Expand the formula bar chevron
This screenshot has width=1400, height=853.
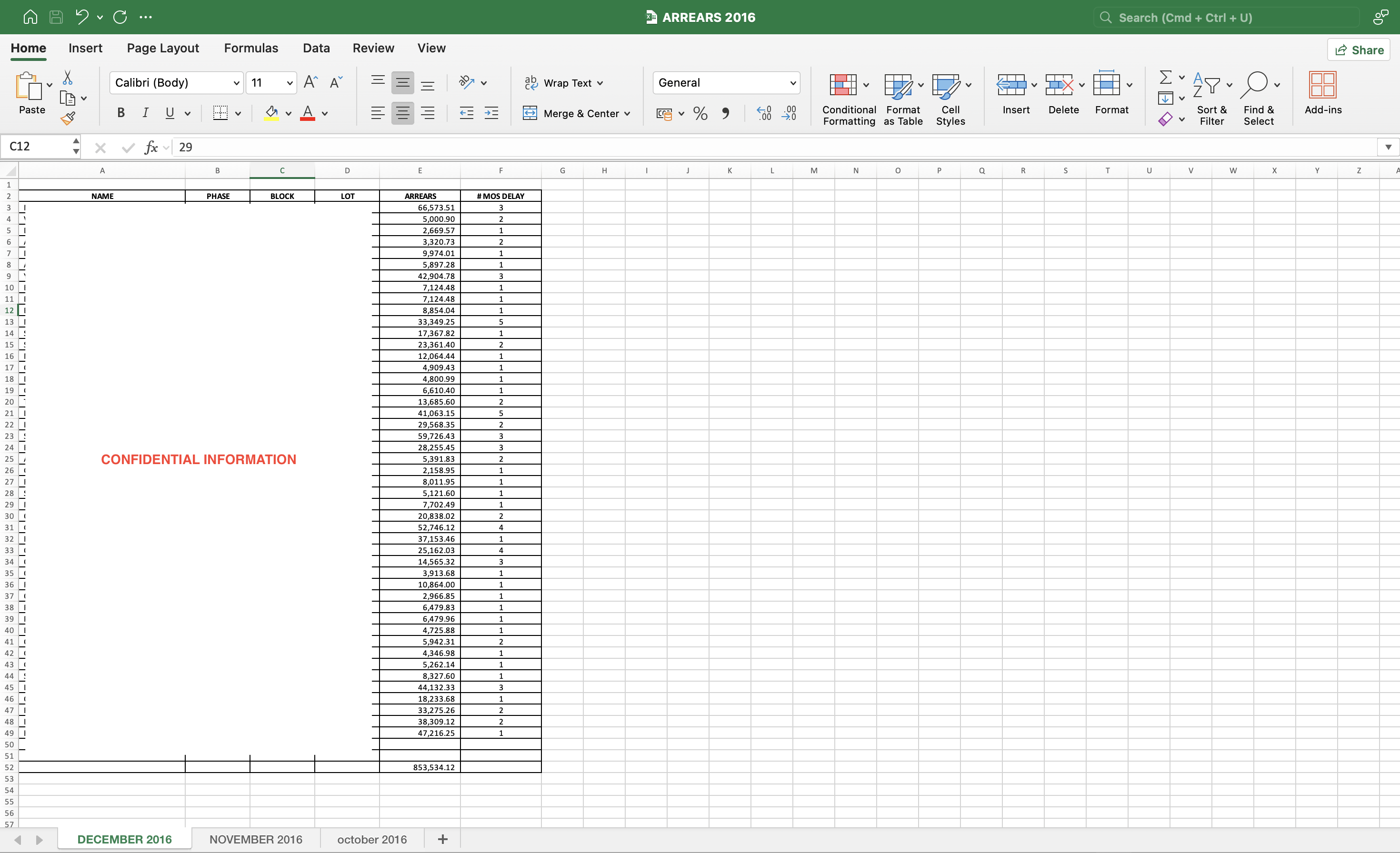click(x=1388, y=147)
